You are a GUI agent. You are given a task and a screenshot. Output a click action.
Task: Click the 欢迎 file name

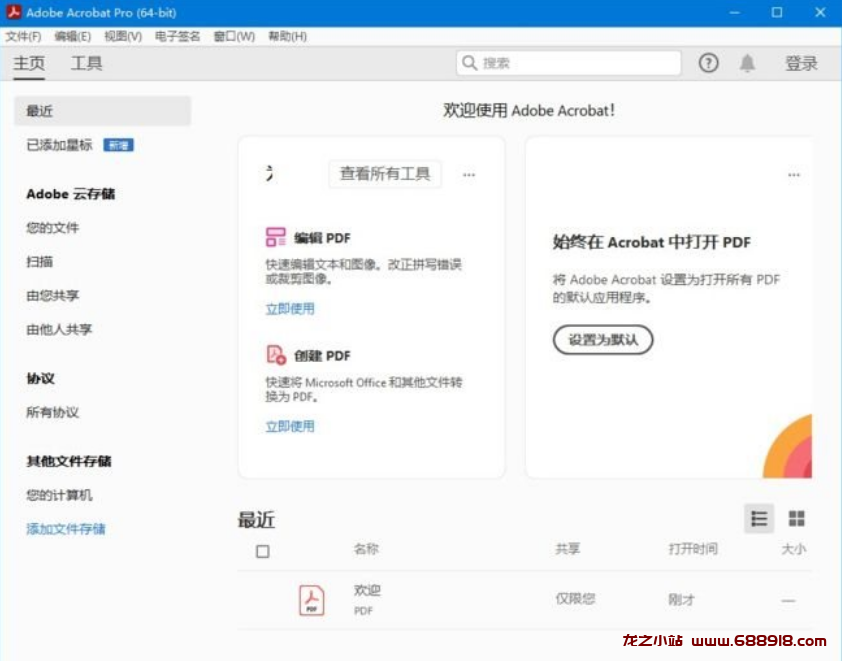tap(367, 590)
